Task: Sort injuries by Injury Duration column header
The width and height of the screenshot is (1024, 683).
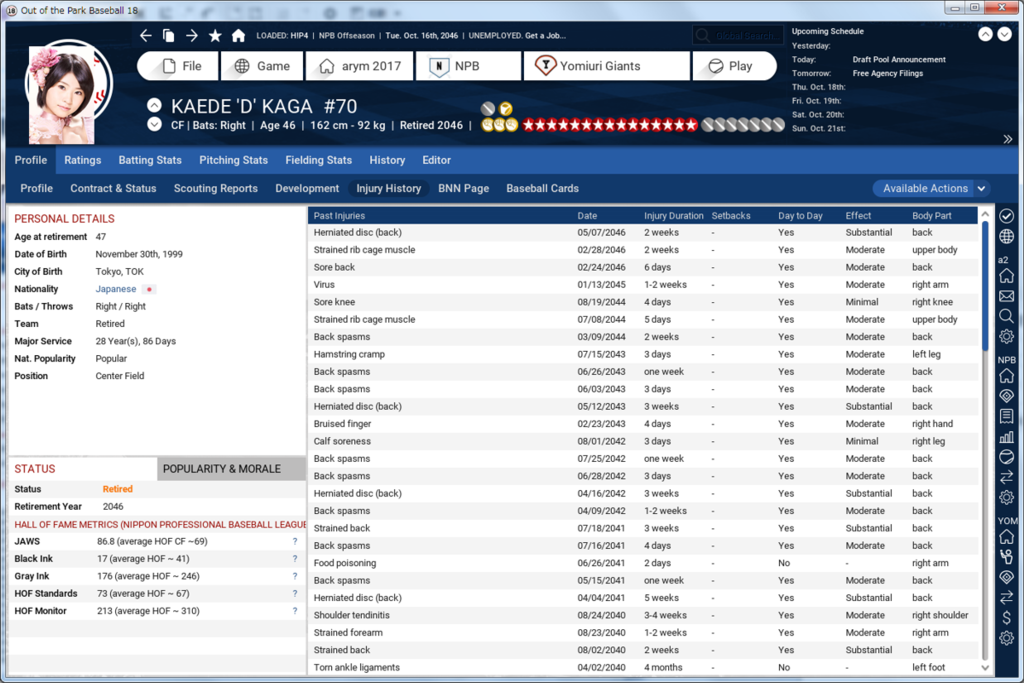Action: point(673,215)
